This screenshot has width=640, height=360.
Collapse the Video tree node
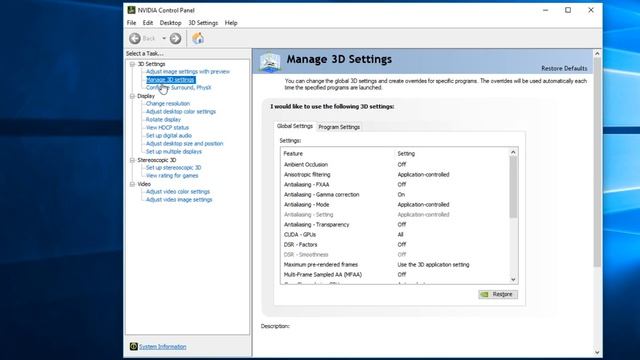(132, 184)
